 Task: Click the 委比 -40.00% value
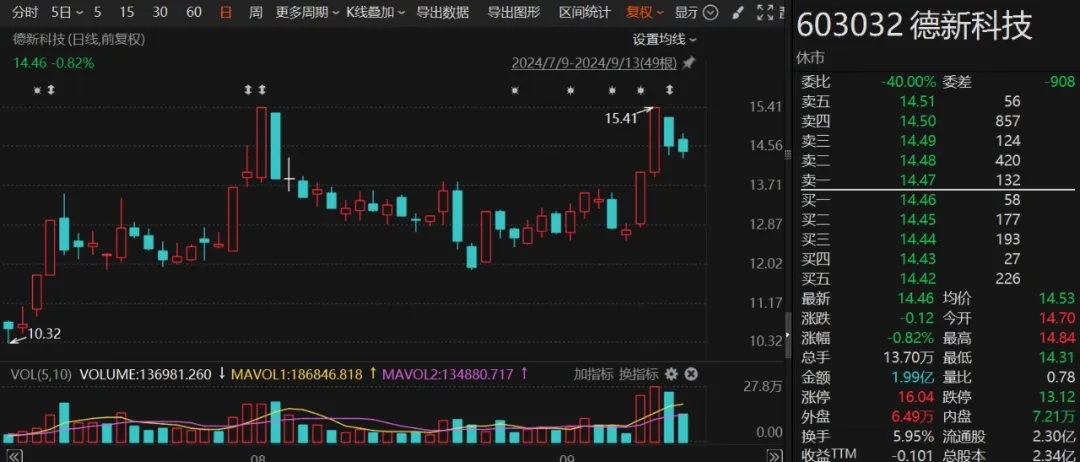coord(908,82)
